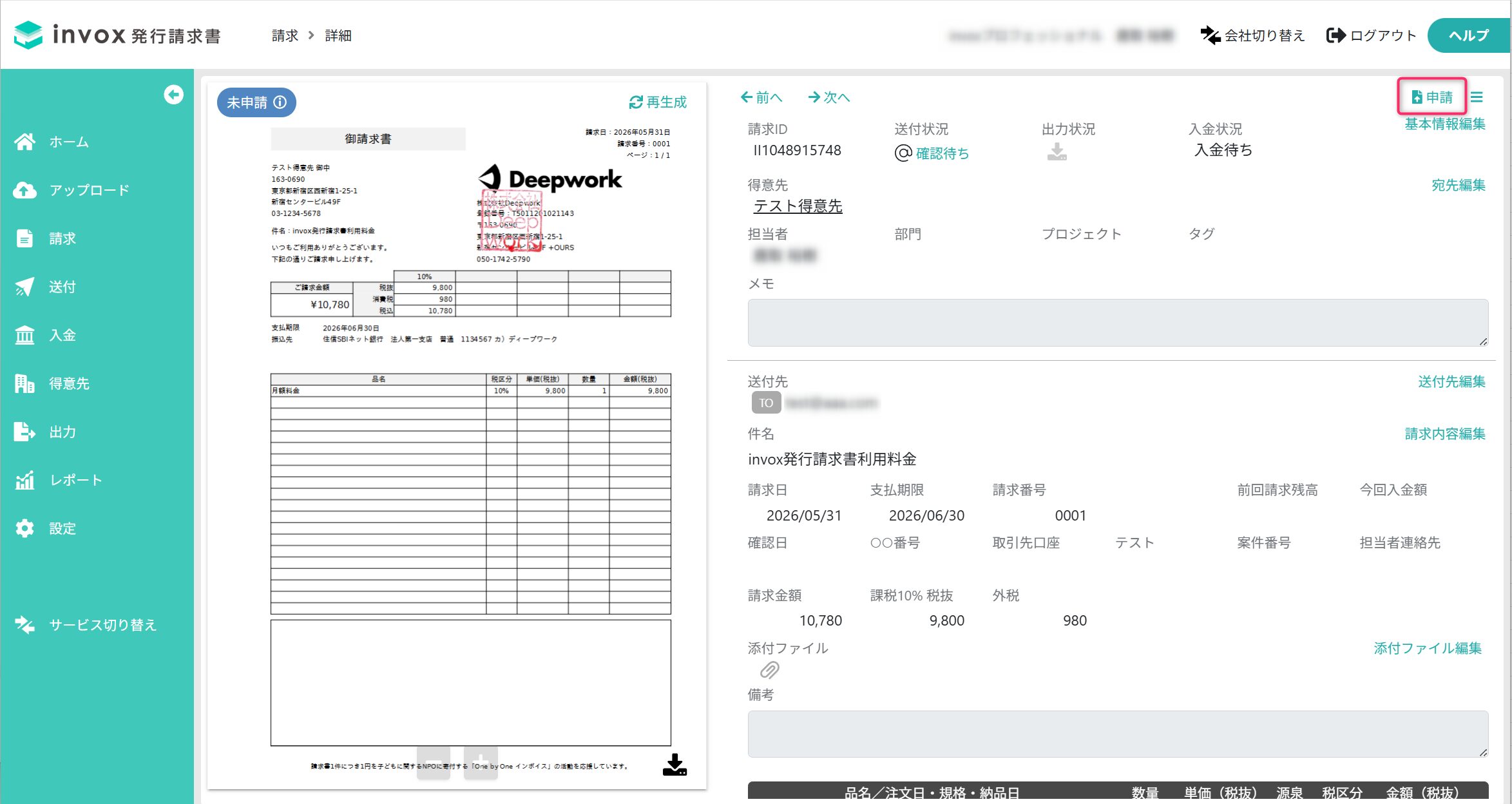Viewport: 1512px width, 804px height.
Task: Open the ヘルプ button
Action: pos(1469,35)
